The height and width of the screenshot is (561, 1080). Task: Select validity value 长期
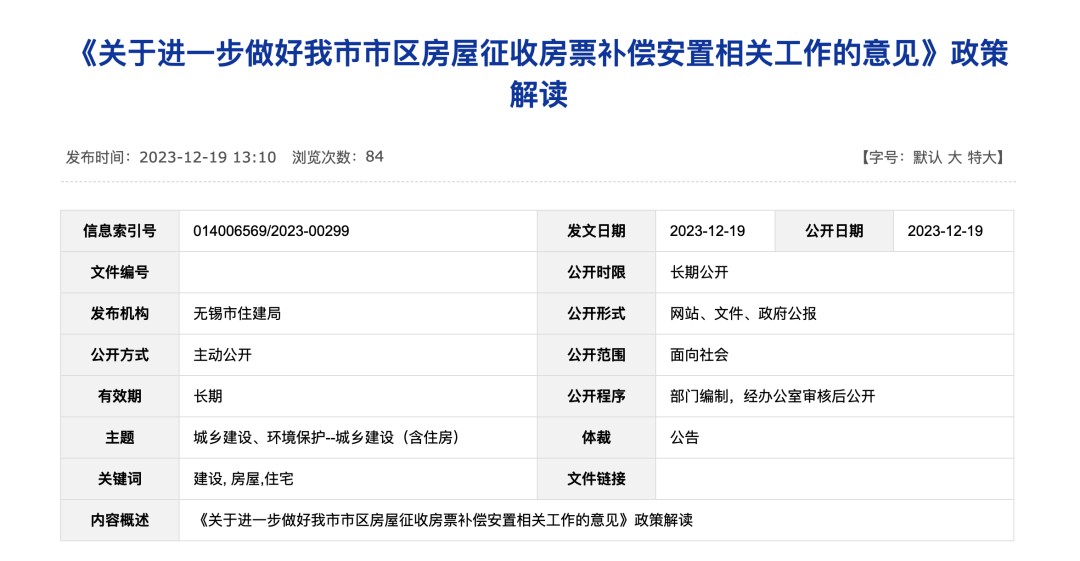click(x=207, y=396)
